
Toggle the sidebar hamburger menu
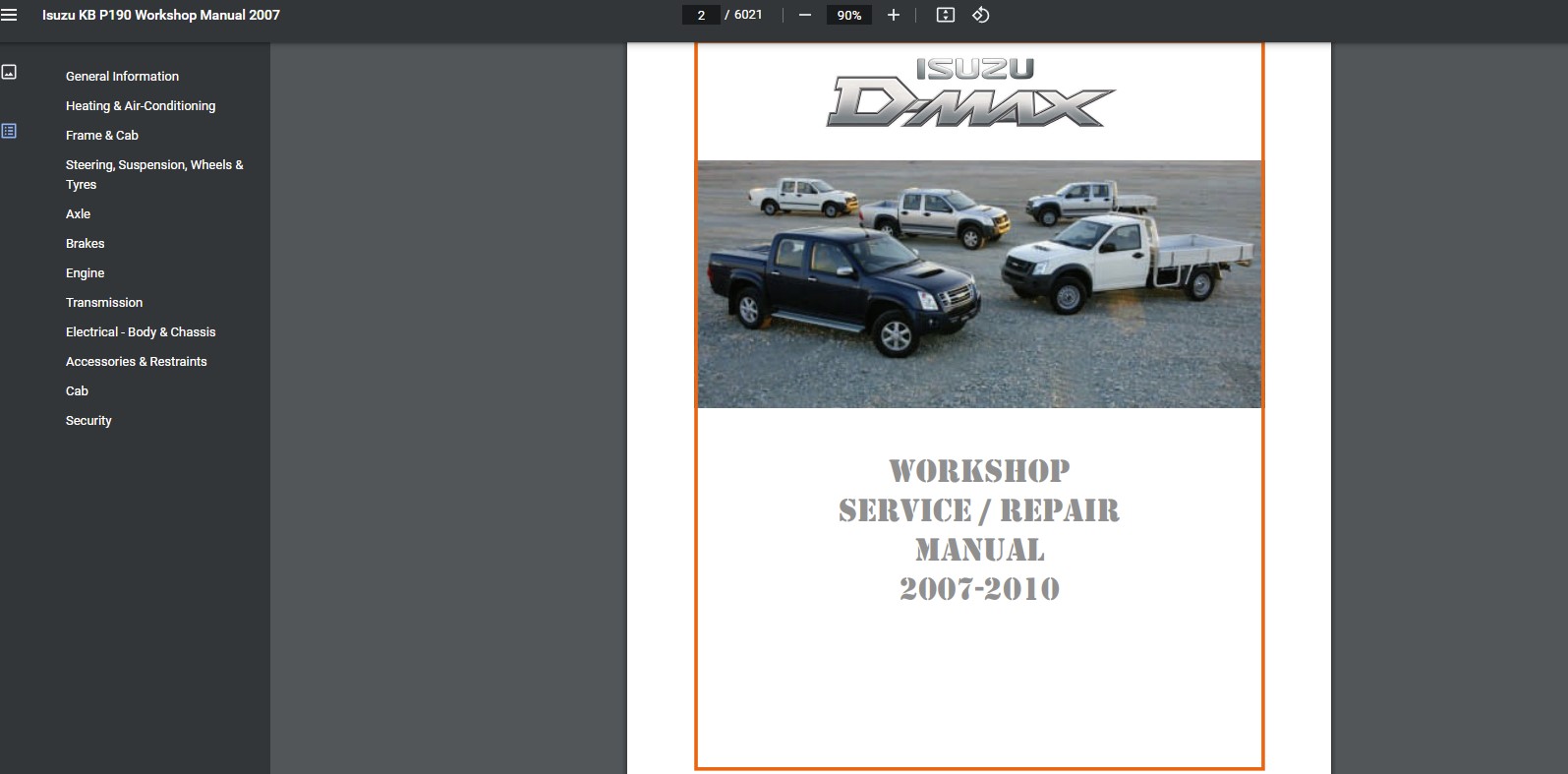click(x=9, y=15)
